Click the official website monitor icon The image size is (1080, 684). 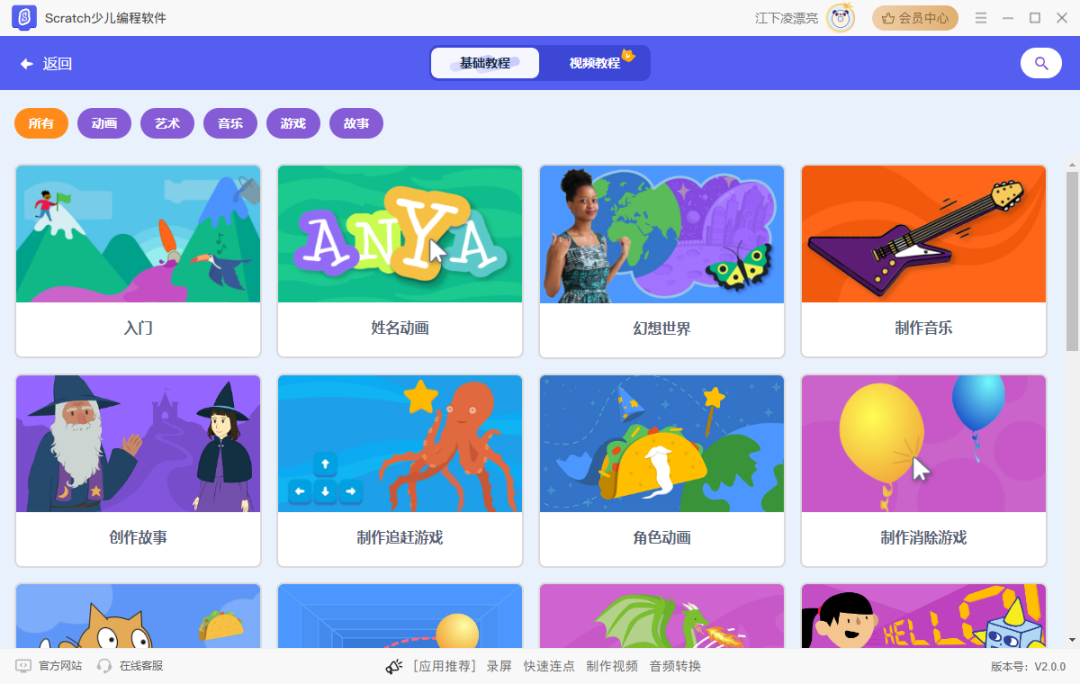[23, 665]
